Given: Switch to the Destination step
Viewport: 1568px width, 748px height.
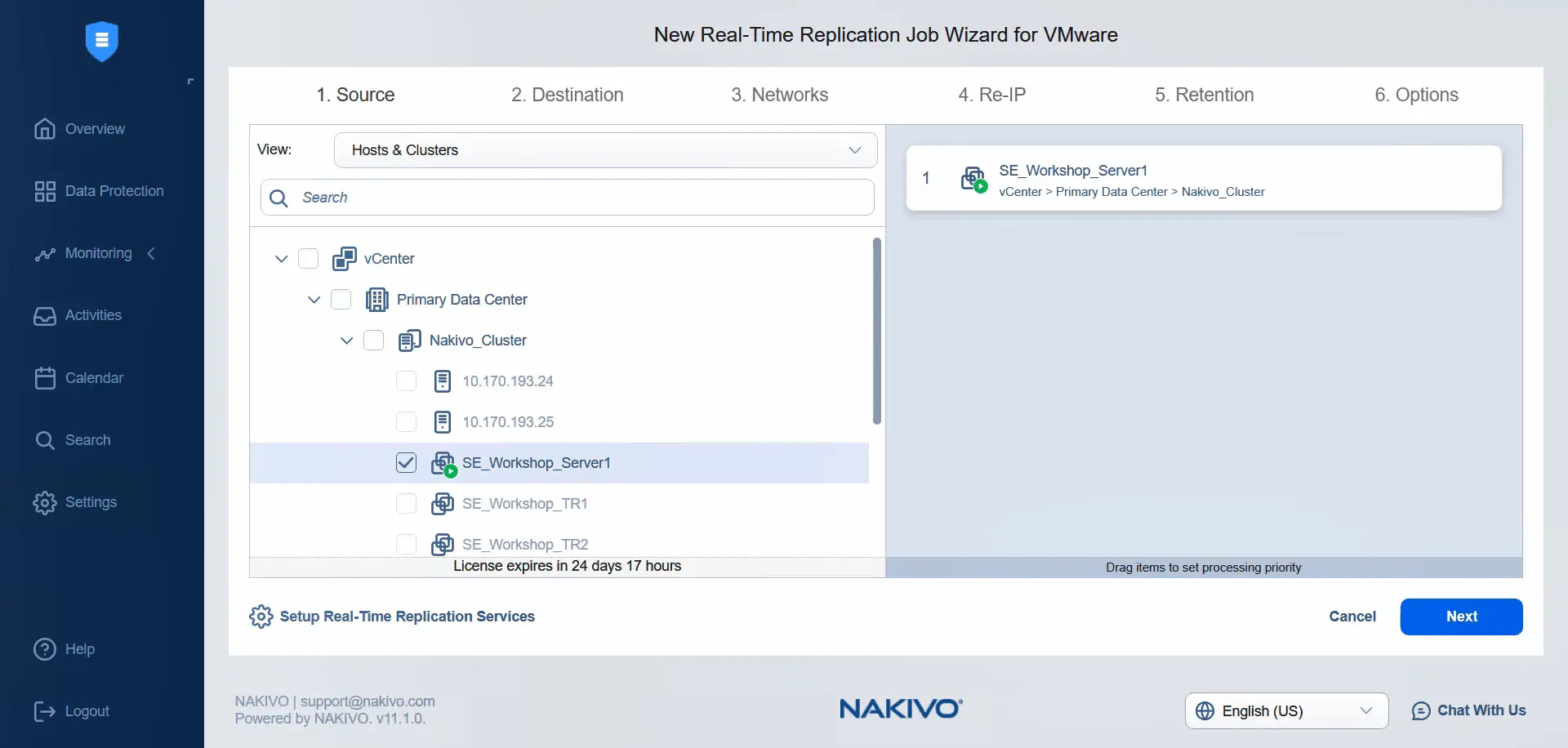Looking at the screenshot, I should click(x=567, y=95).
